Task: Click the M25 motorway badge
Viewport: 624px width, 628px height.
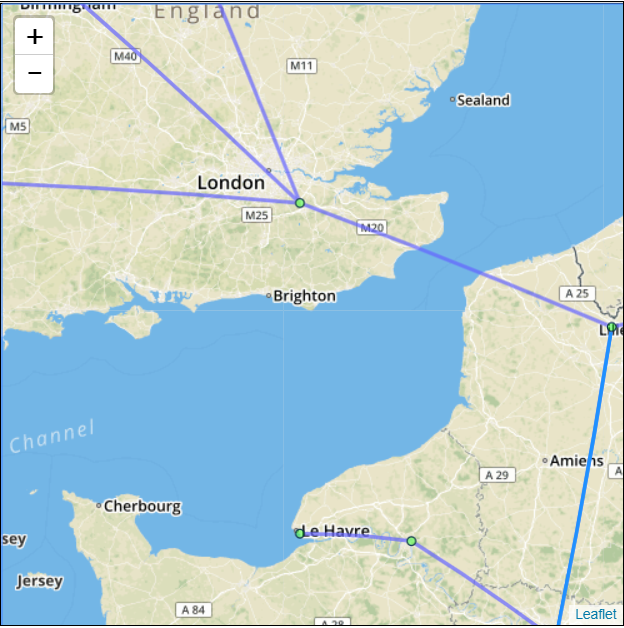Action: [256, 215]
